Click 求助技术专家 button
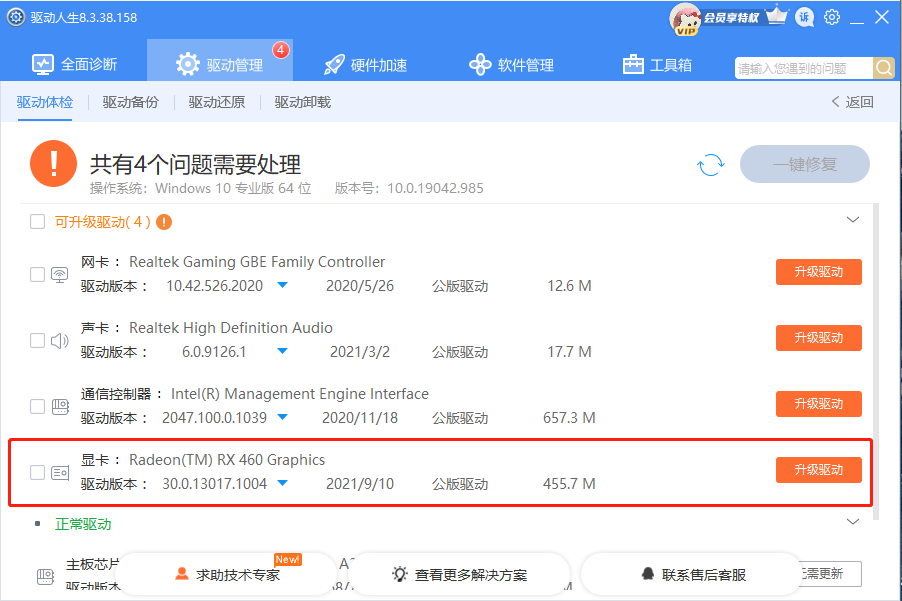 pos(228,575)
